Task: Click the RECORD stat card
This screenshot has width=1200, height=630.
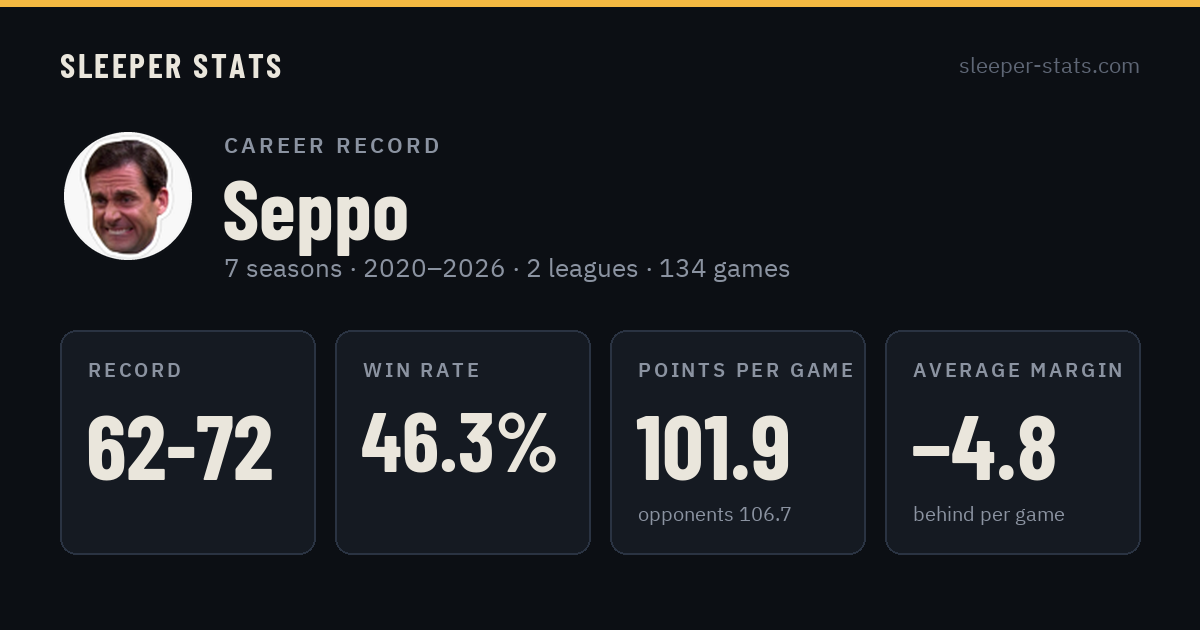Action: point(188,442)
